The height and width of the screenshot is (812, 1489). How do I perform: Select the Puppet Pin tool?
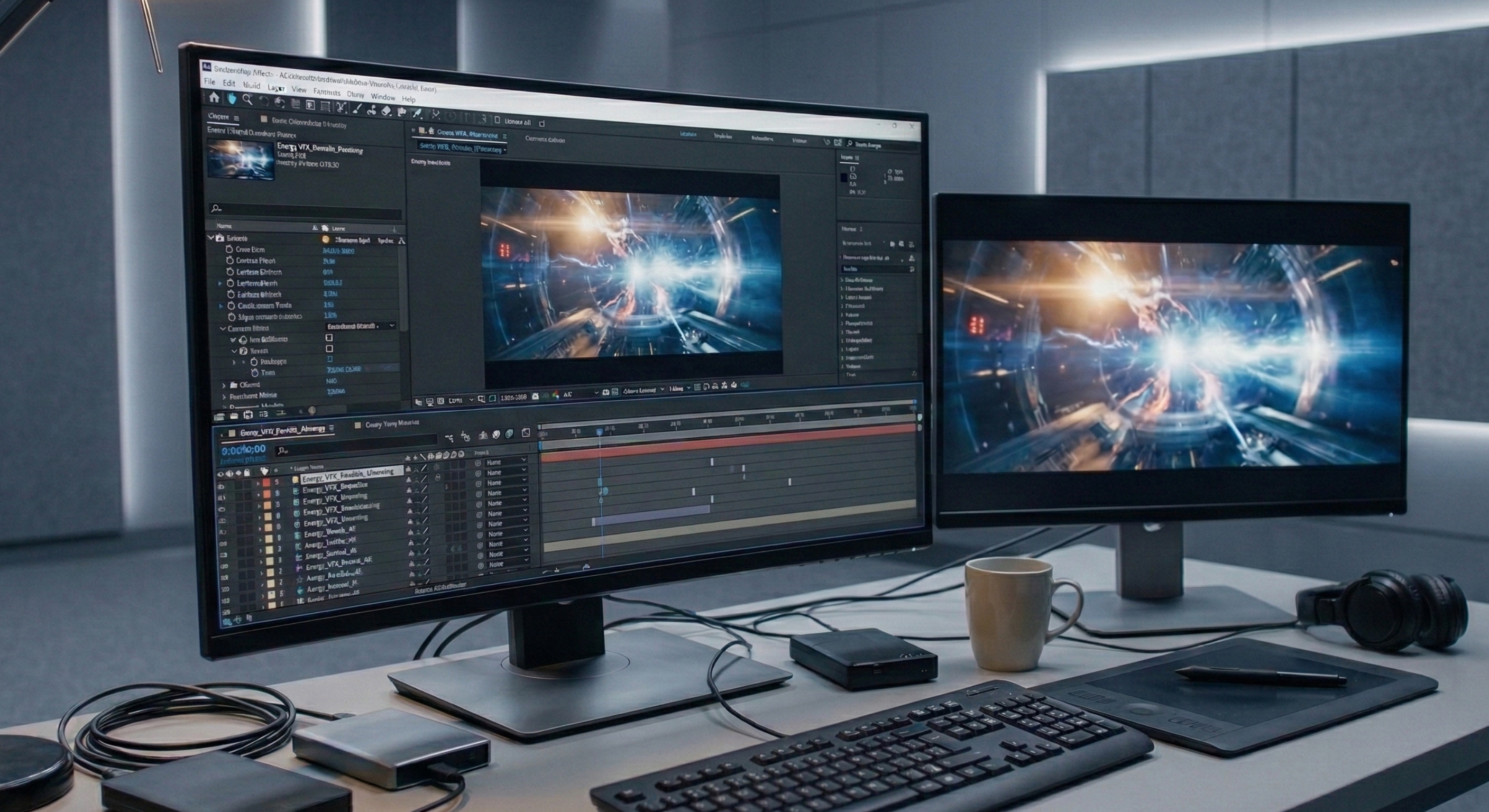[417, 113]
